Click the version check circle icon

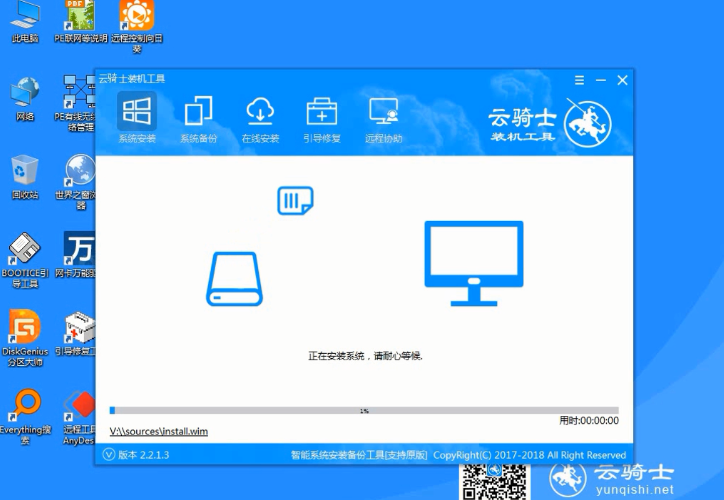pos(109,455)
